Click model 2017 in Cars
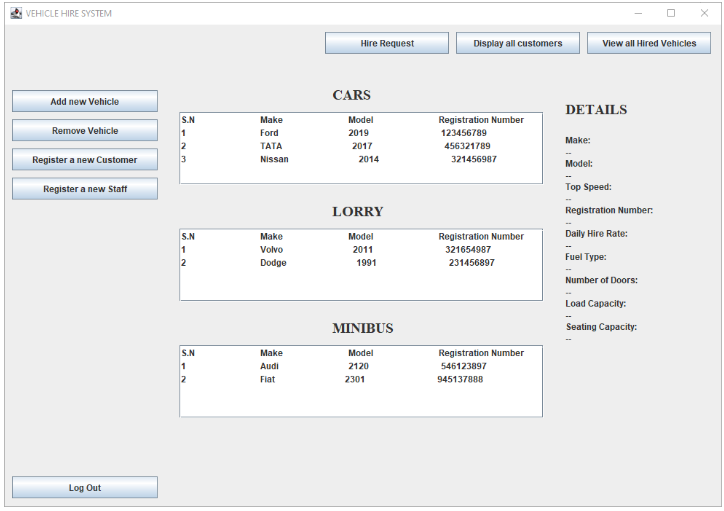The width and height of the screenshot is (724, 511). click(362, 146)
